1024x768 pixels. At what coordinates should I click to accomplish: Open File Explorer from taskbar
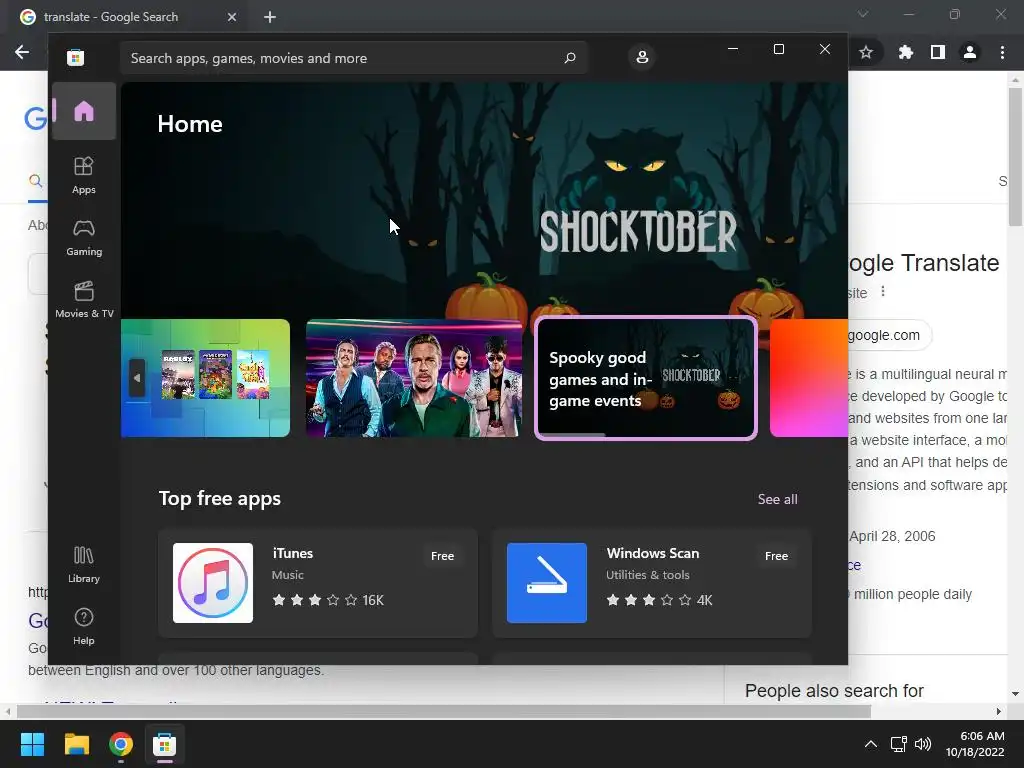76,744
